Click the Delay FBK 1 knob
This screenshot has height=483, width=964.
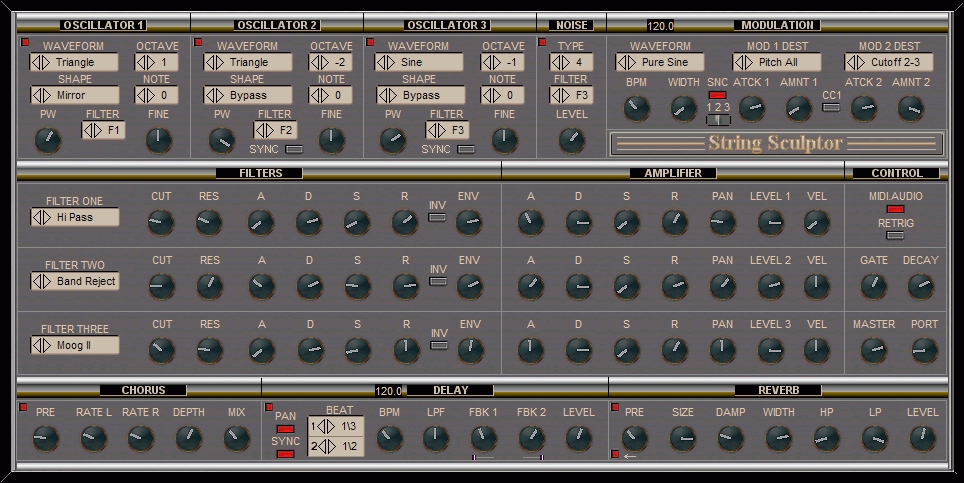(x=483, y=439)
